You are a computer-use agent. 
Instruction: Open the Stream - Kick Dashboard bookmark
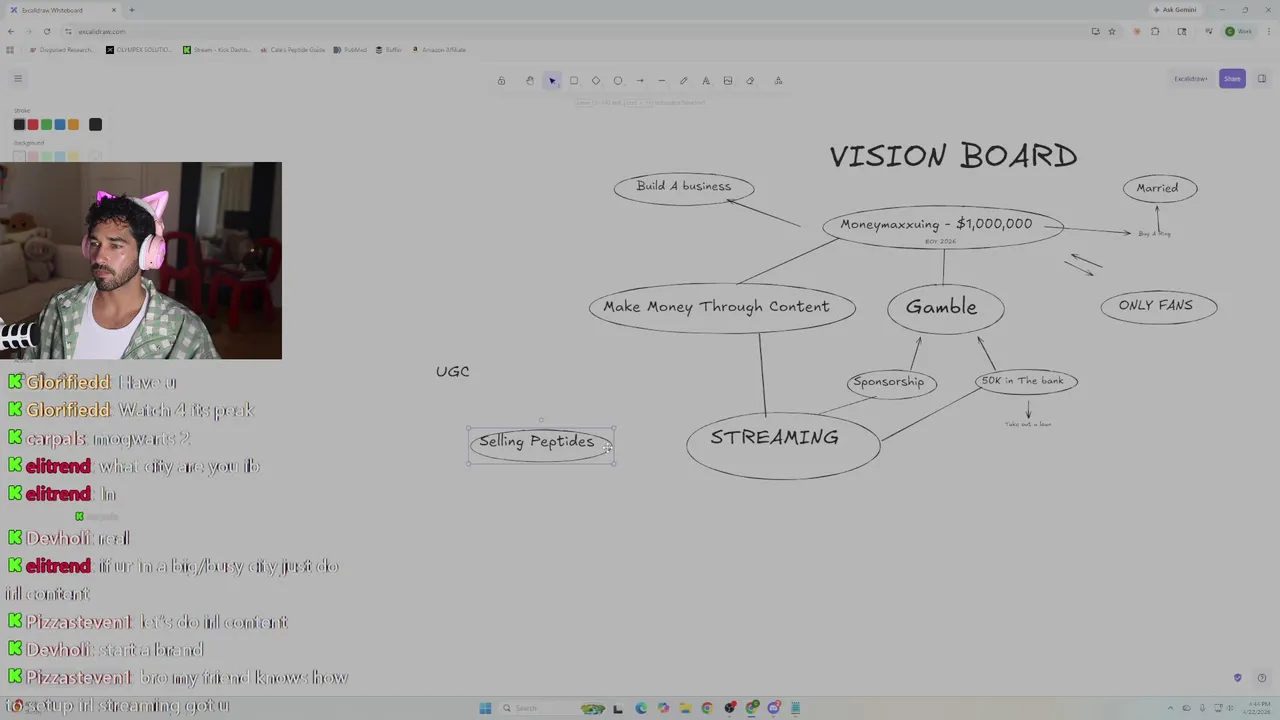click(217, 49)
